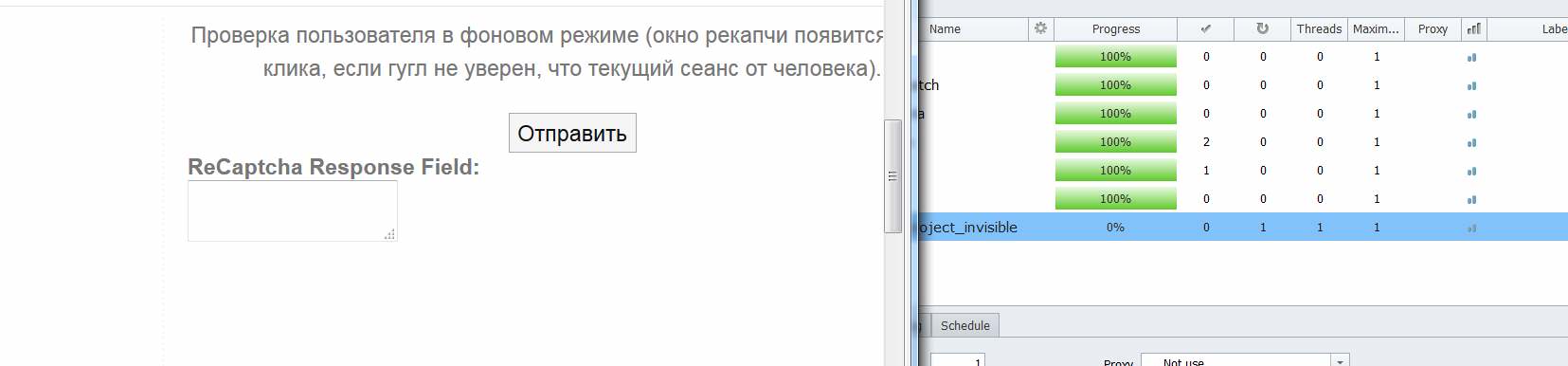Screen dimensions: 1568x366
Task: Sort by Progress column header
Action: click(1115, 29)
